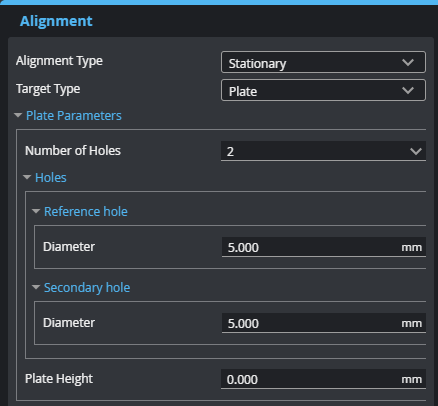438x406 pixels.
Task: Open the Alignment Type dropdown
Action: point(323,62)
